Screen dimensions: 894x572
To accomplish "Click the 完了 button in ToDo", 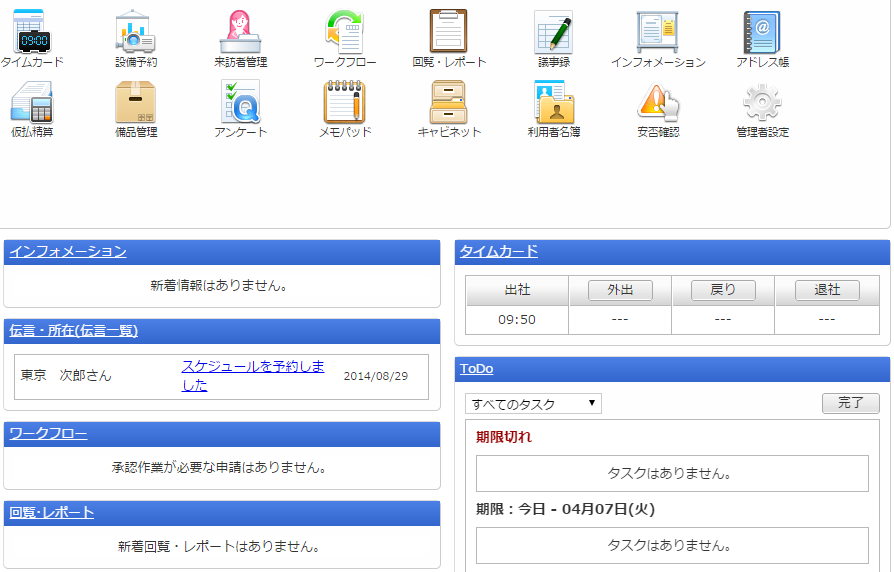I will pos(850,403).
